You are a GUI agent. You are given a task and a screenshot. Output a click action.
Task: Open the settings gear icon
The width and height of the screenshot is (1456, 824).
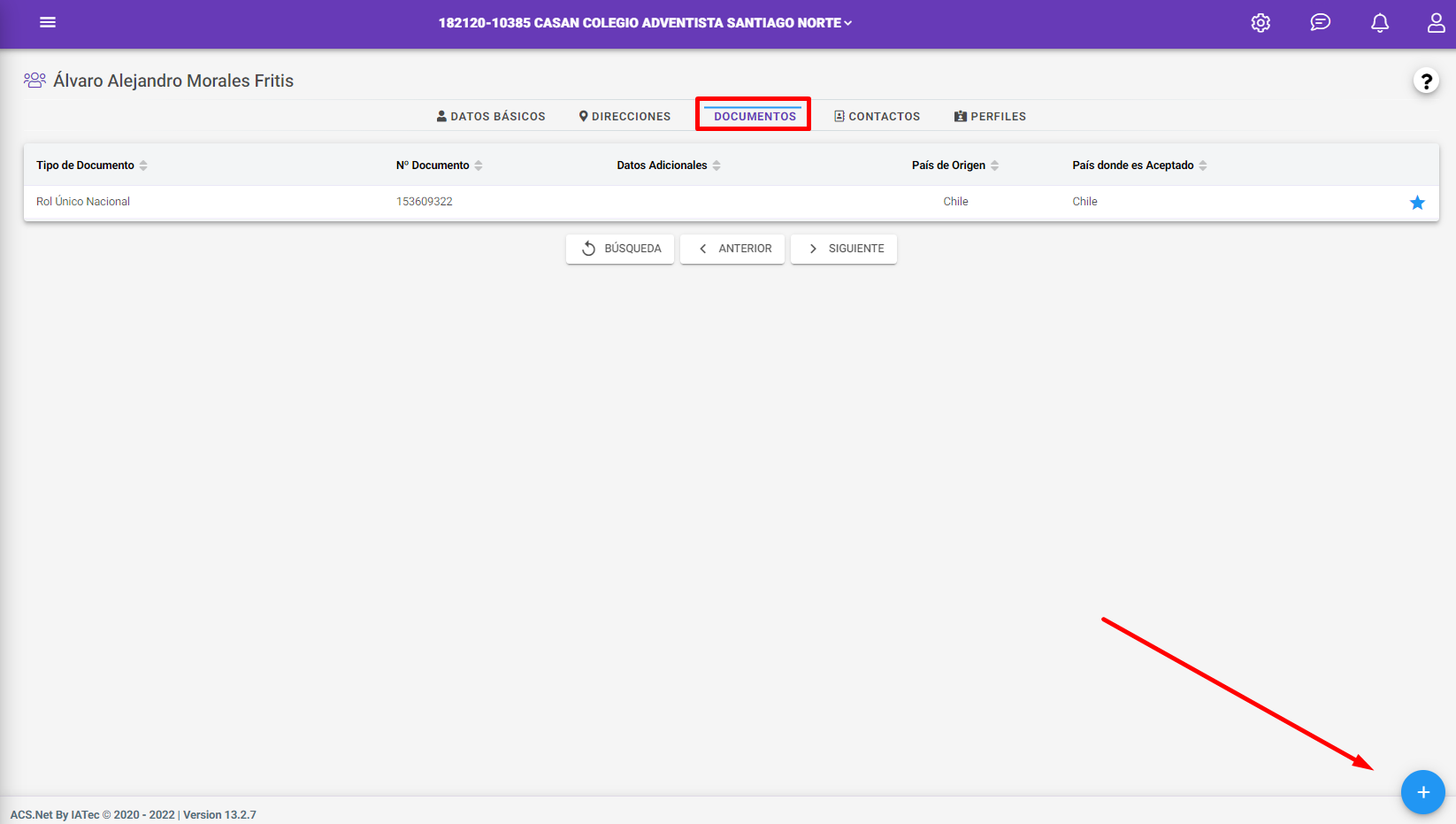point(1261,23)
